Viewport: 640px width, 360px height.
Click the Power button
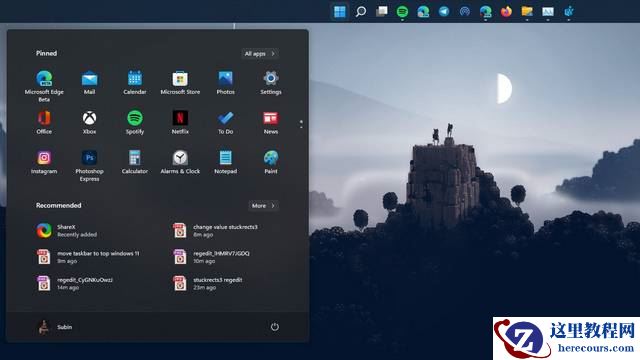(x=275, y=327)
